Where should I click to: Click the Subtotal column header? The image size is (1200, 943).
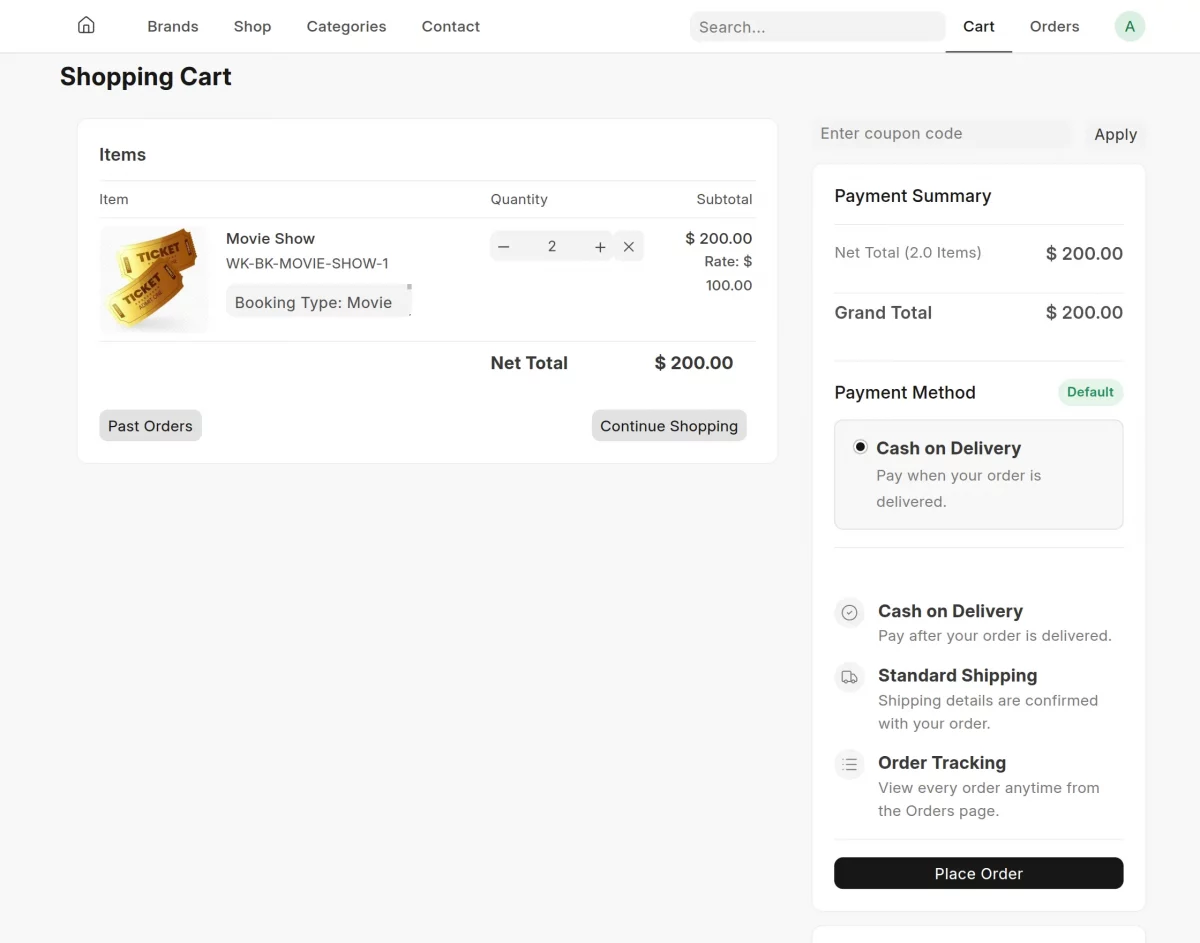724,199
